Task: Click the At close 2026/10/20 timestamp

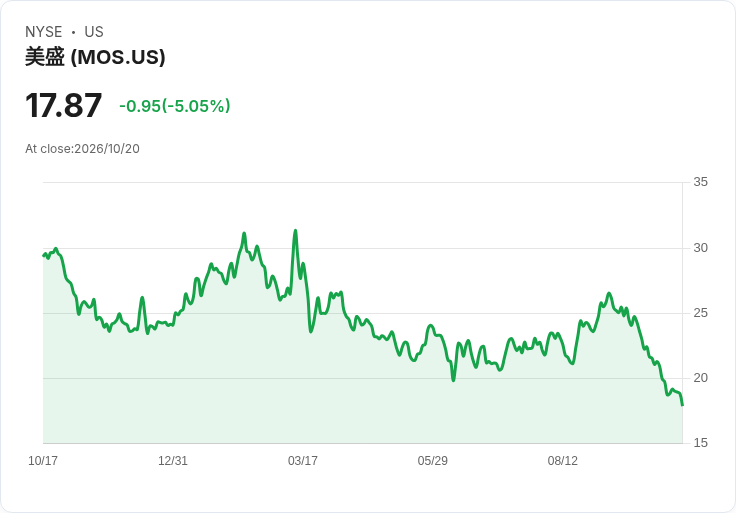Action: click(x=82, y=149)
